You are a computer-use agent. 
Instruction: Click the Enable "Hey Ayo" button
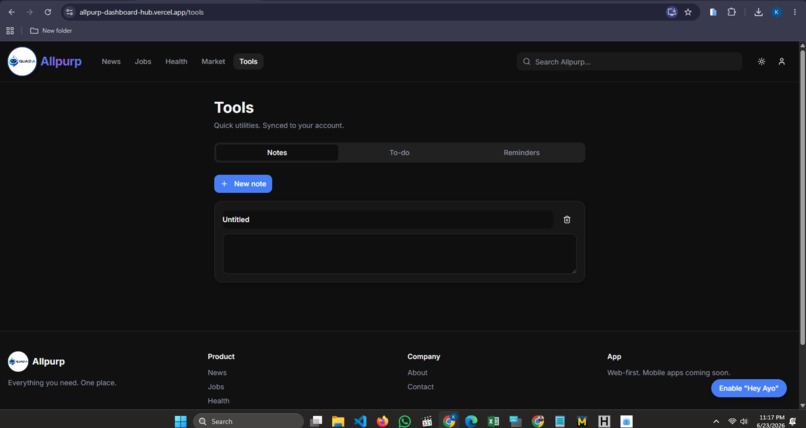pyautogui.click(x=749, y=388)
